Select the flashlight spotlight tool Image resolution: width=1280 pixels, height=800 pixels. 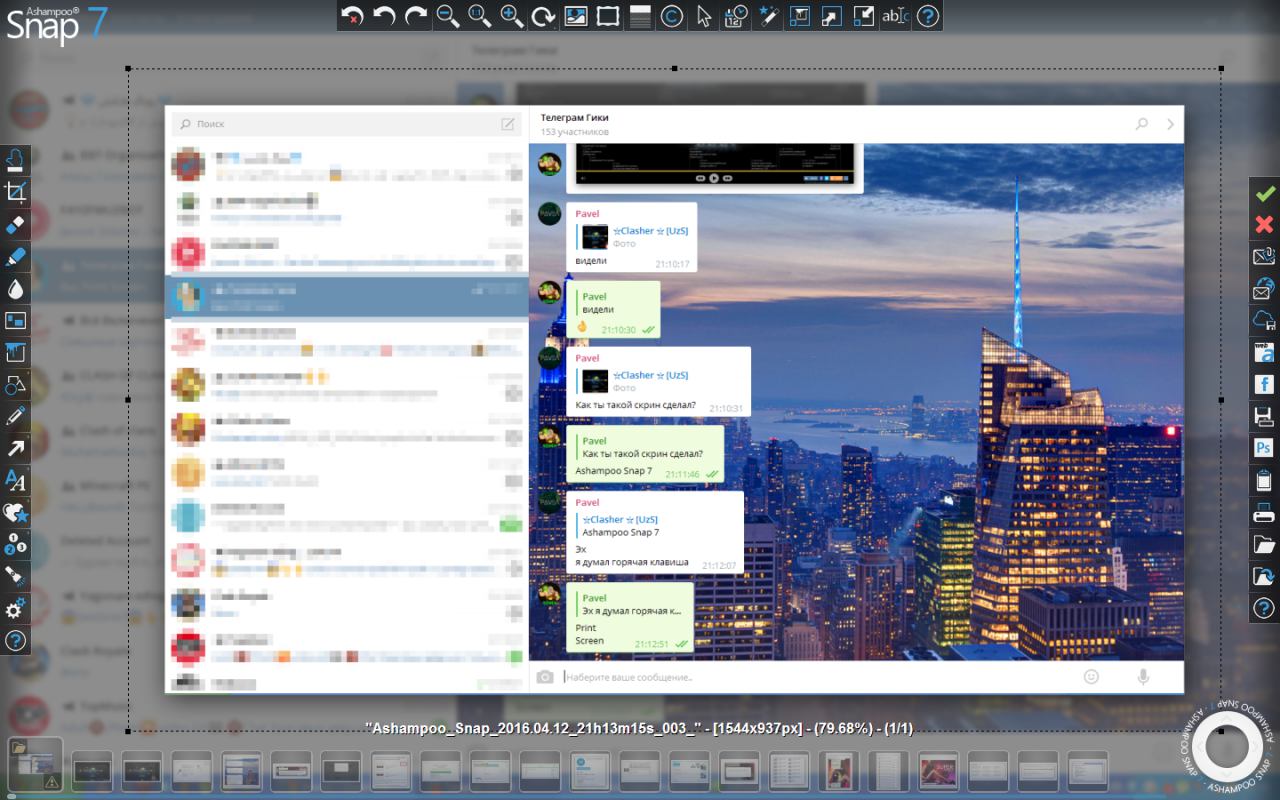coord(16,577)
